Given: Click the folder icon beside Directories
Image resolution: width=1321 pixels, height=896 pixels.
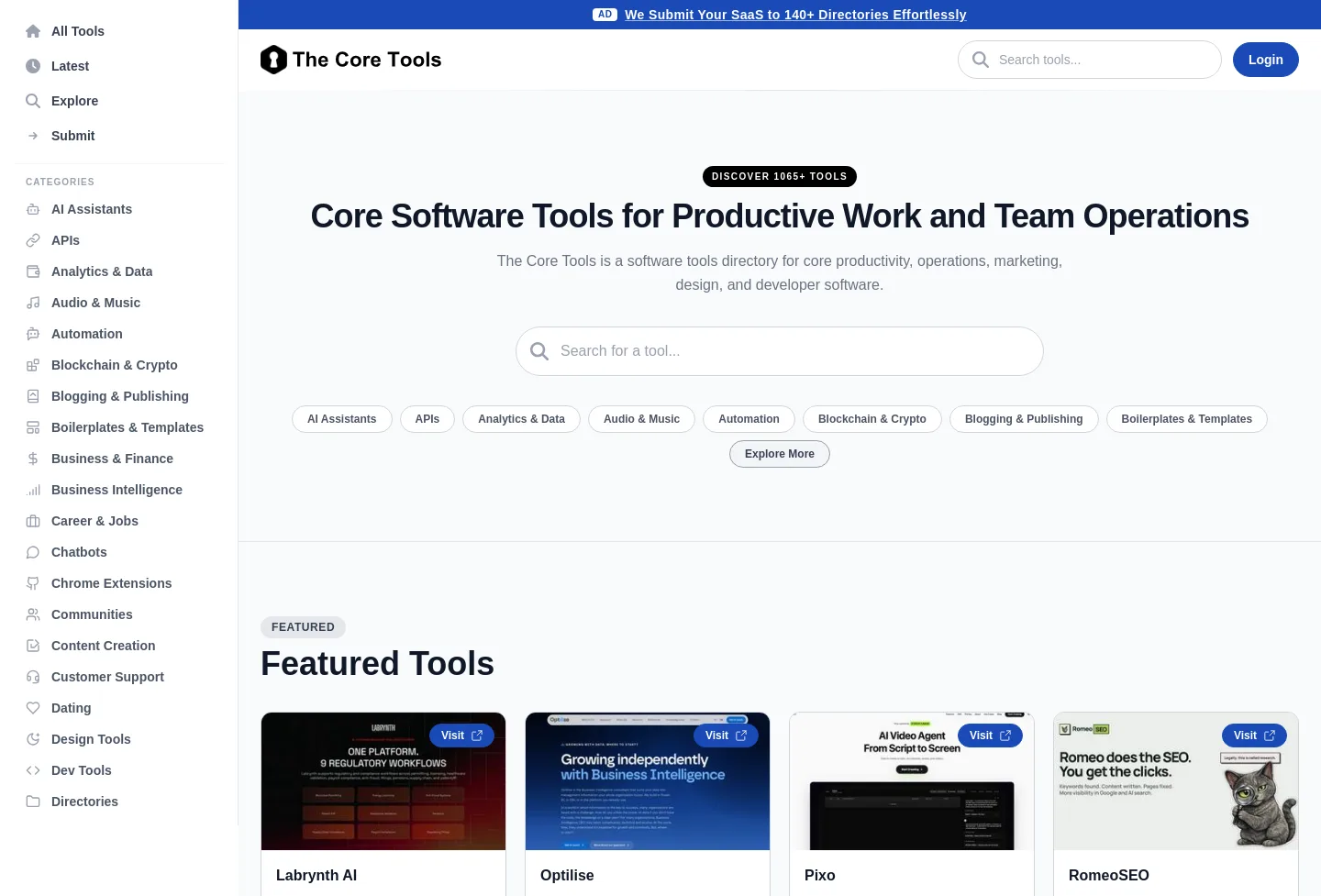Looking at the screenshot, I should (x=33, y=802).
